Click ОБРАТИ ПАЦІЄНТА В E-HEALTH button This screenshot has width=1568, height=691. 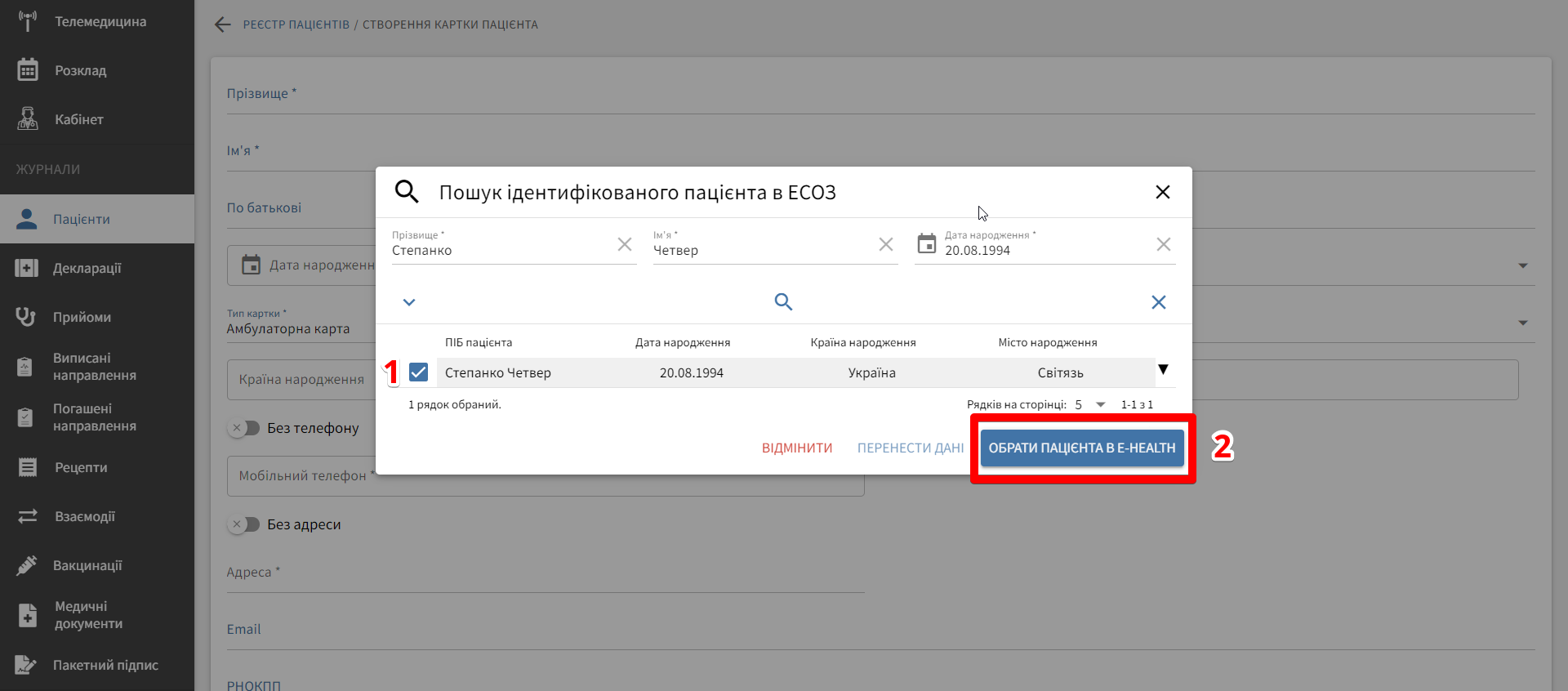click(x=1082, y=448)
